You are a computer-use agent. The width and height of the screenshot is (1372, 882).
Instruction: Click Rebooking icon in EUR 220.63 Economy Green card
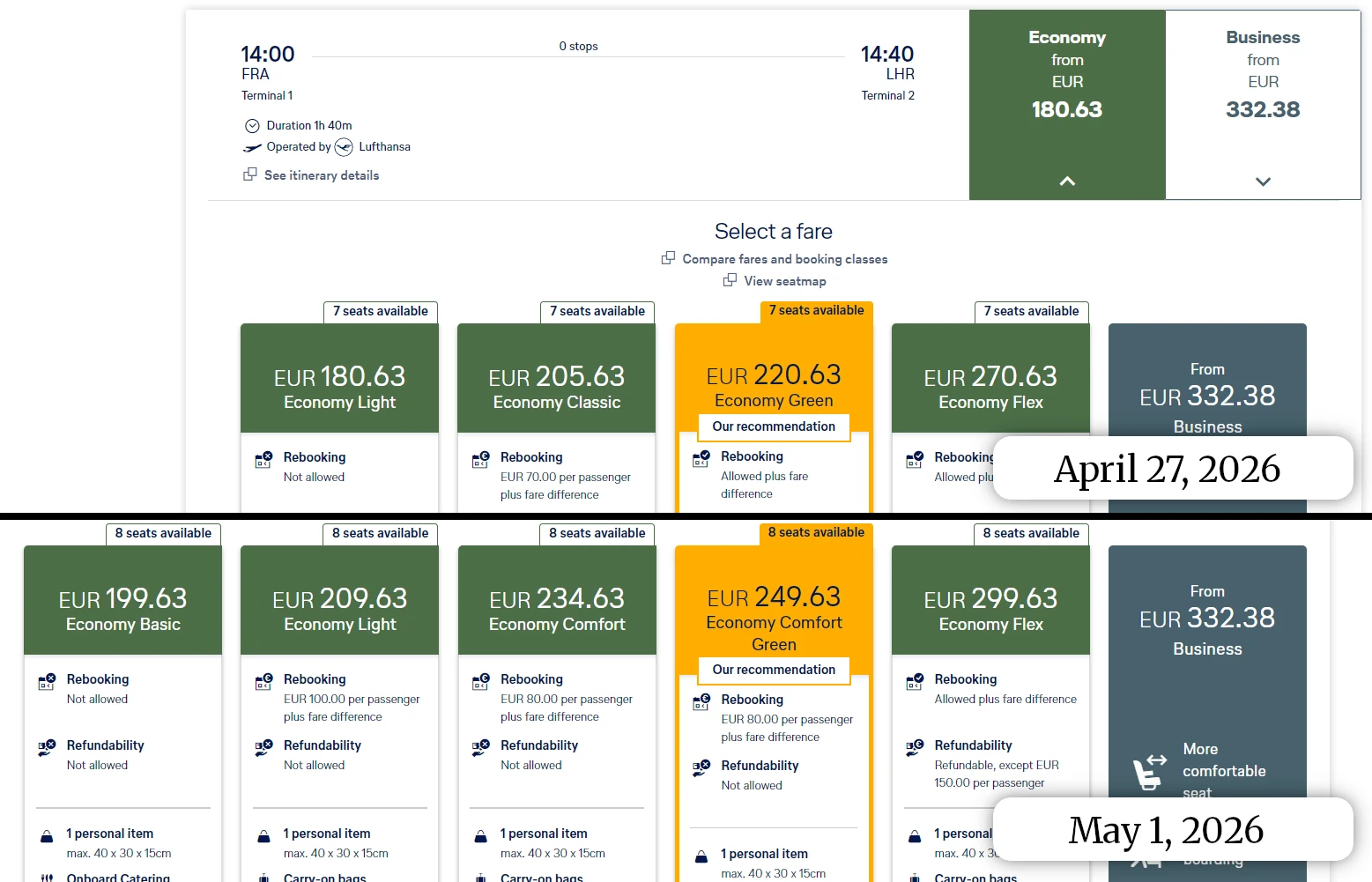tap(701, 458)
